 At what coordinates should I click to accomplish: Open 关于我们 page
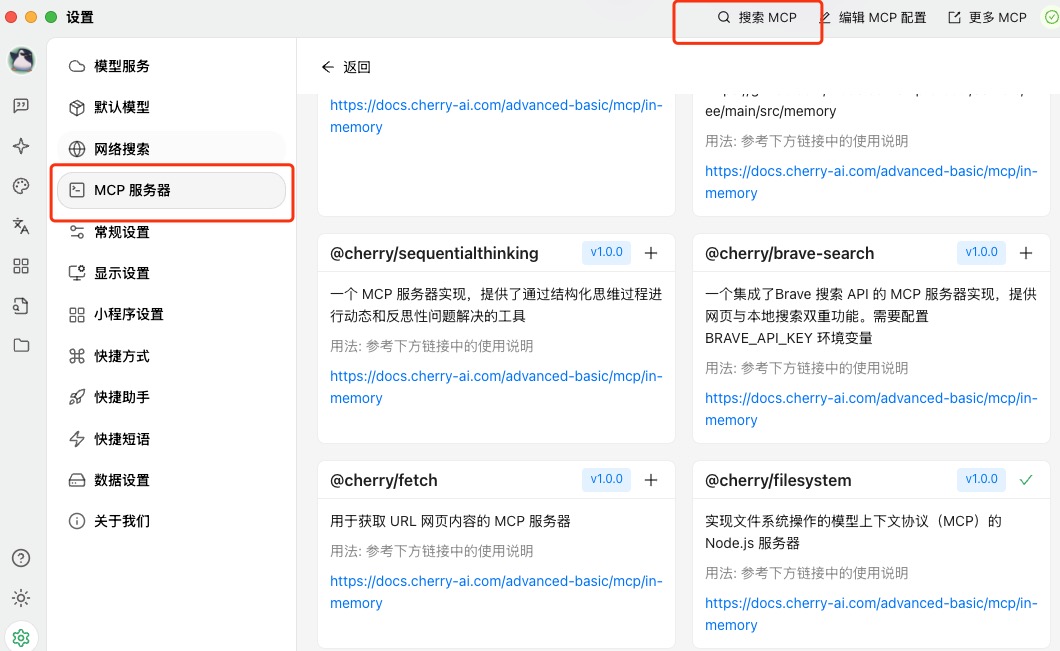pos(172,521)
